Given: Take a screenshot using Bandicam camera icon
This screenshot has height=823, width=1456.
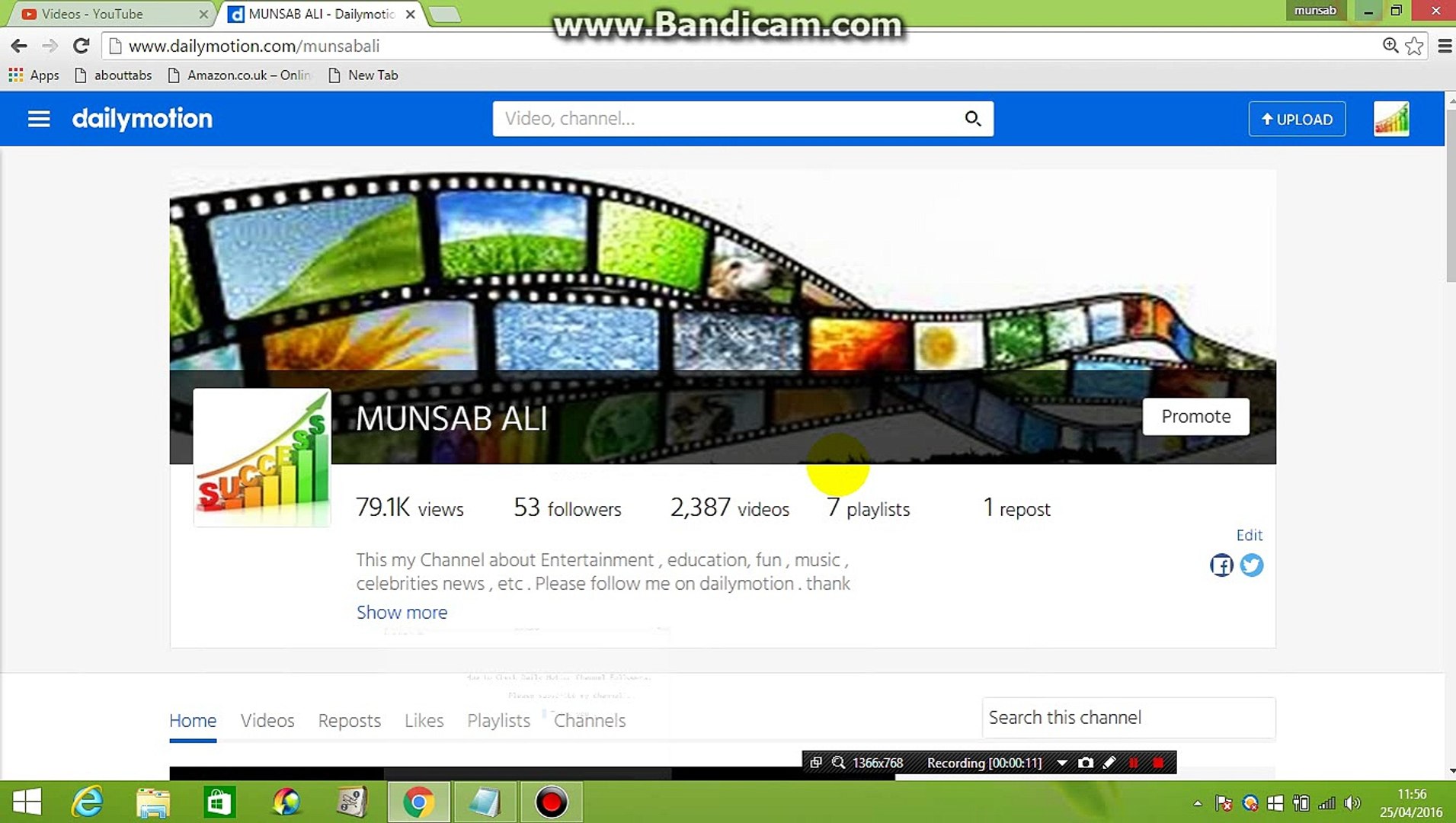Looking at the screenshot, I should [1085, 762].
